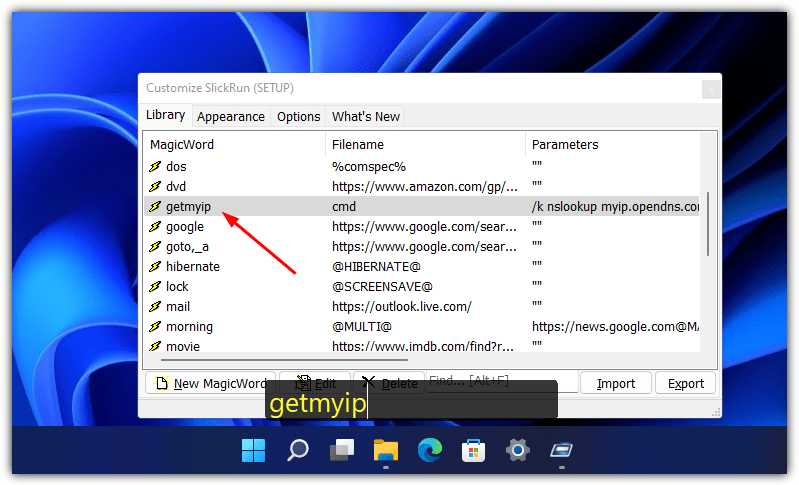This screenshot has height=485, width=799.
Task: Select the movie MagicWord row
Action: [422, 346]
